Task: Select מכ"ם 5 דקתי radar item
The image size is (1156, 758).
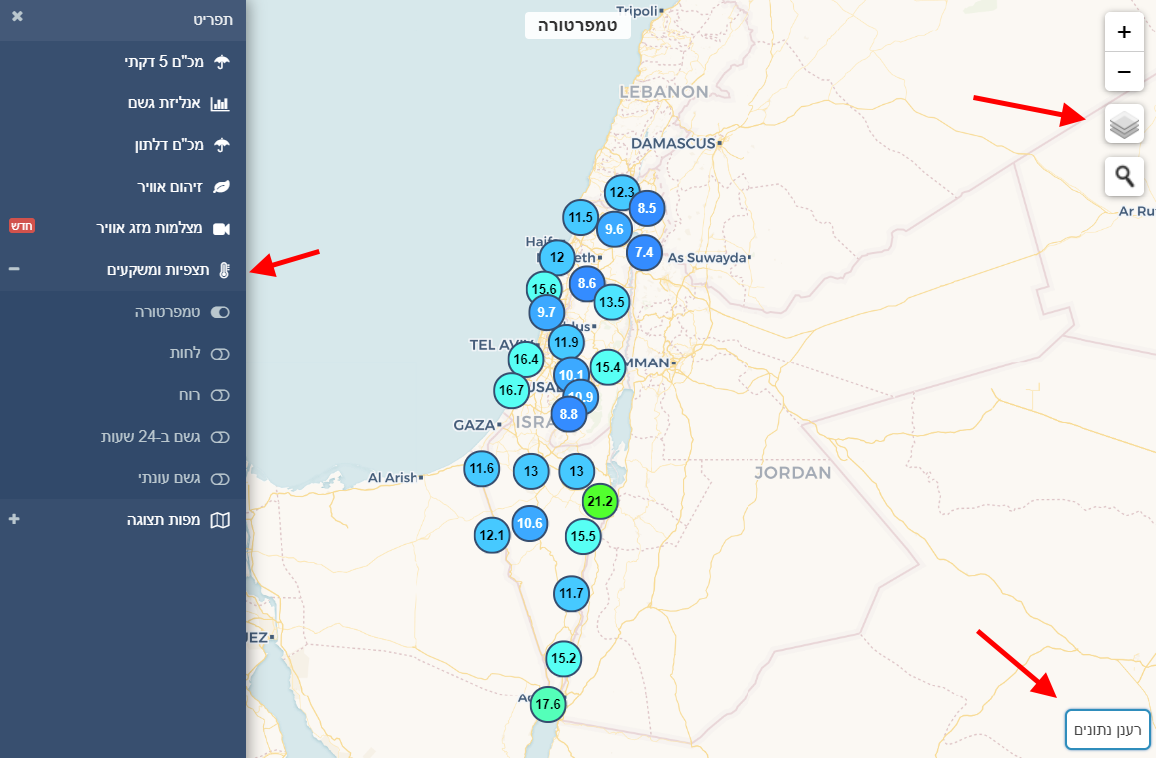Action: pyautogui.click(x=164, y=62)
